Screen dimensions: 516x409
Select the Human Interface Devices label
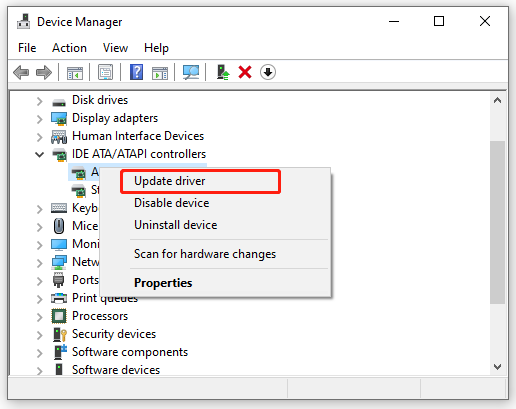tap(138, 136)
